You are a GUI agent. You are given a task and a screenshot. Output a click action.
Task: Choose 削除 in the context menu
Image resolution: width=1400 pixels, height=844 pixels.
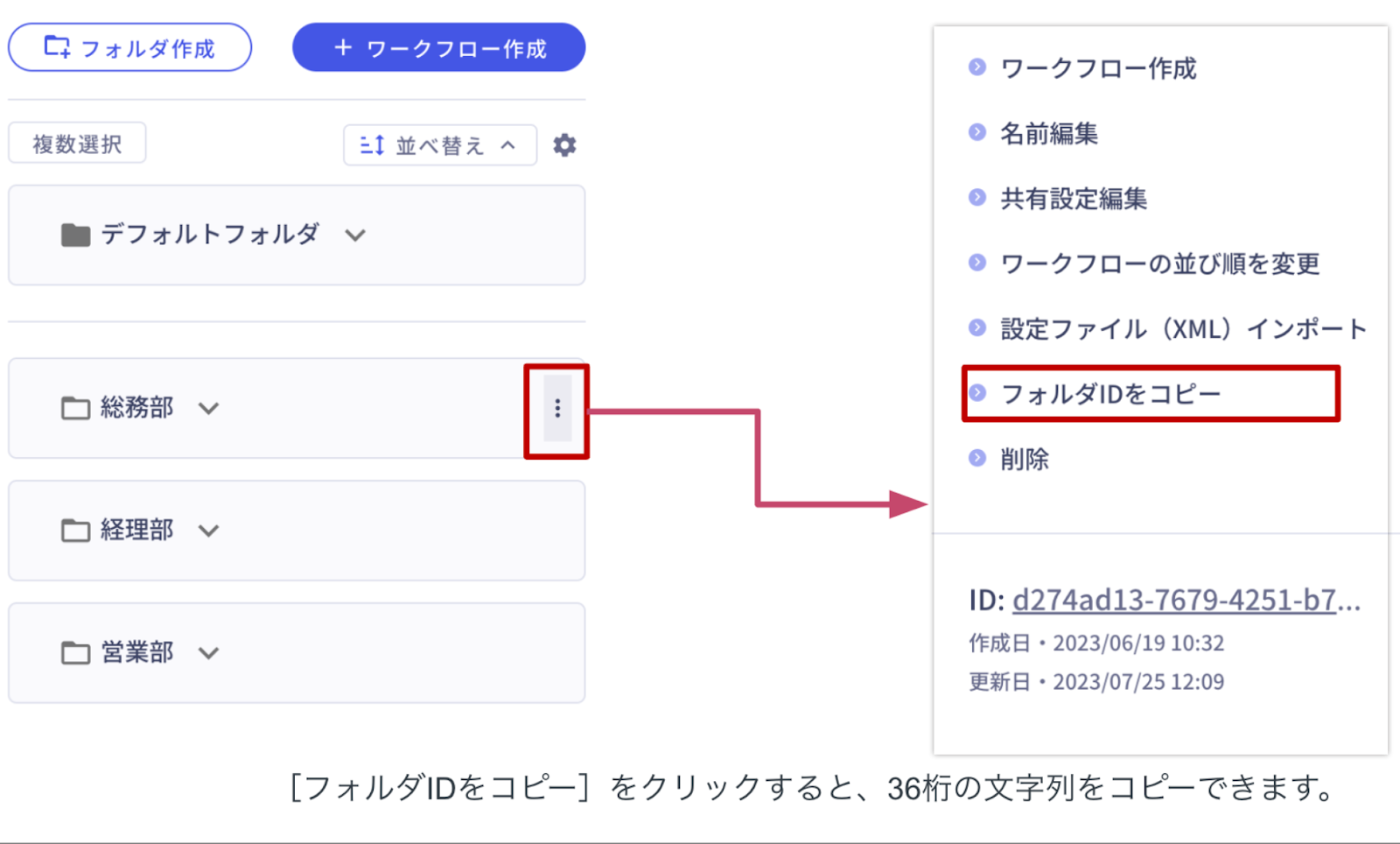pyautogui.click(x=1025, y=460)
